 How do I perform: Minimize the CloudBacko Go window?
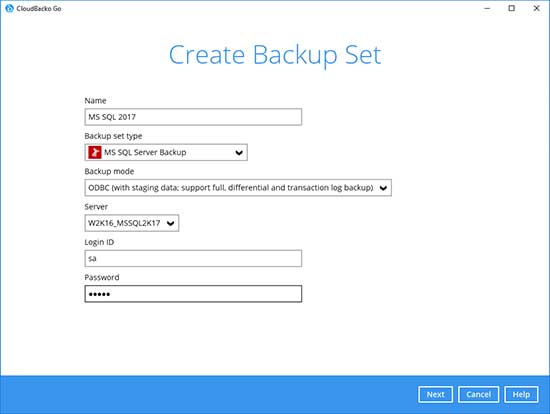click(487, 8)
